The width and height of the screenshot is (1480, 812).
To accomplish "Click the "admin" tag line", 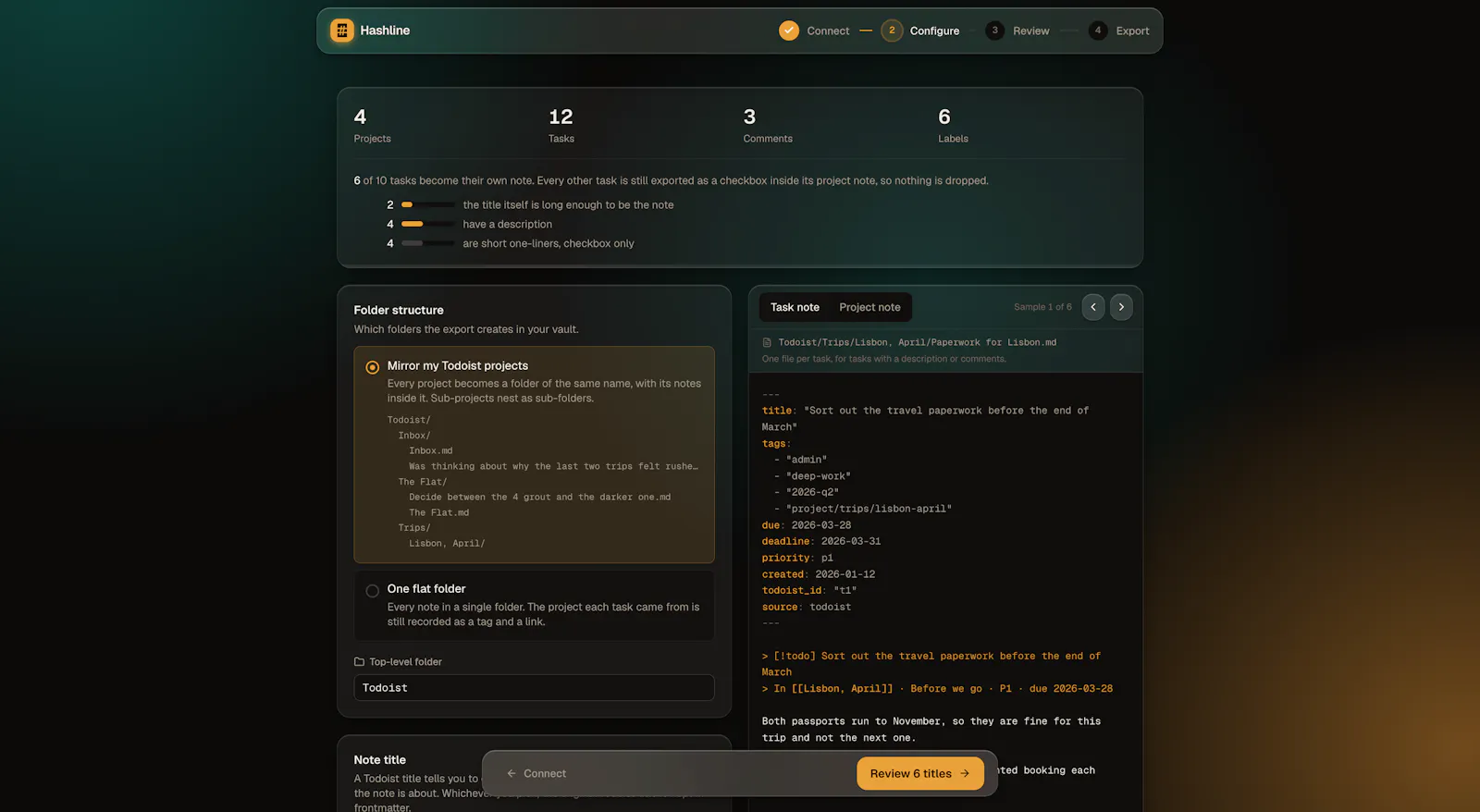I will click(x=800, y=460).
